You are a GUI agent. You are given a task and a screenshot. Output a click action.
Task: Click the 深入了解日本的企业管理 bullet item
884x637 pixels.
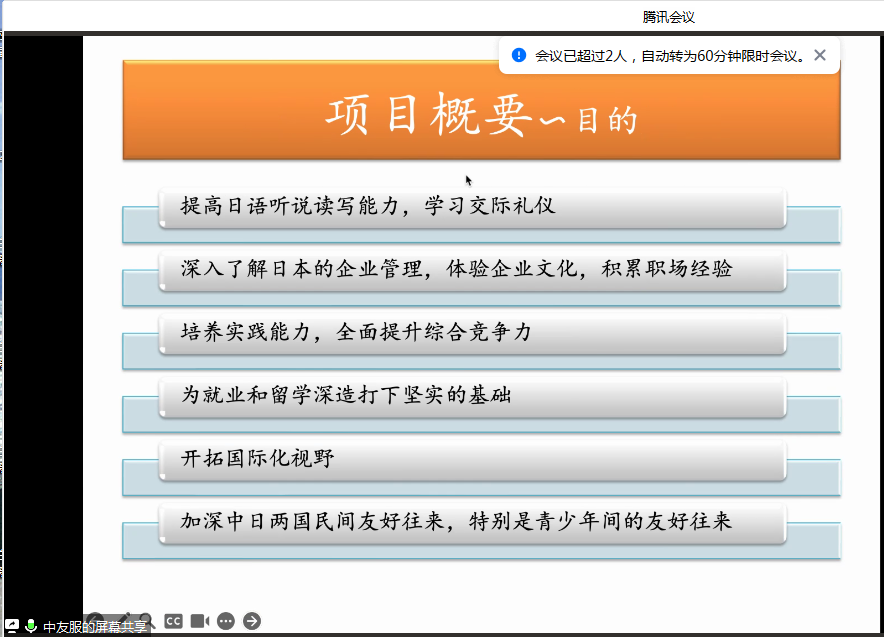point(471,269)
